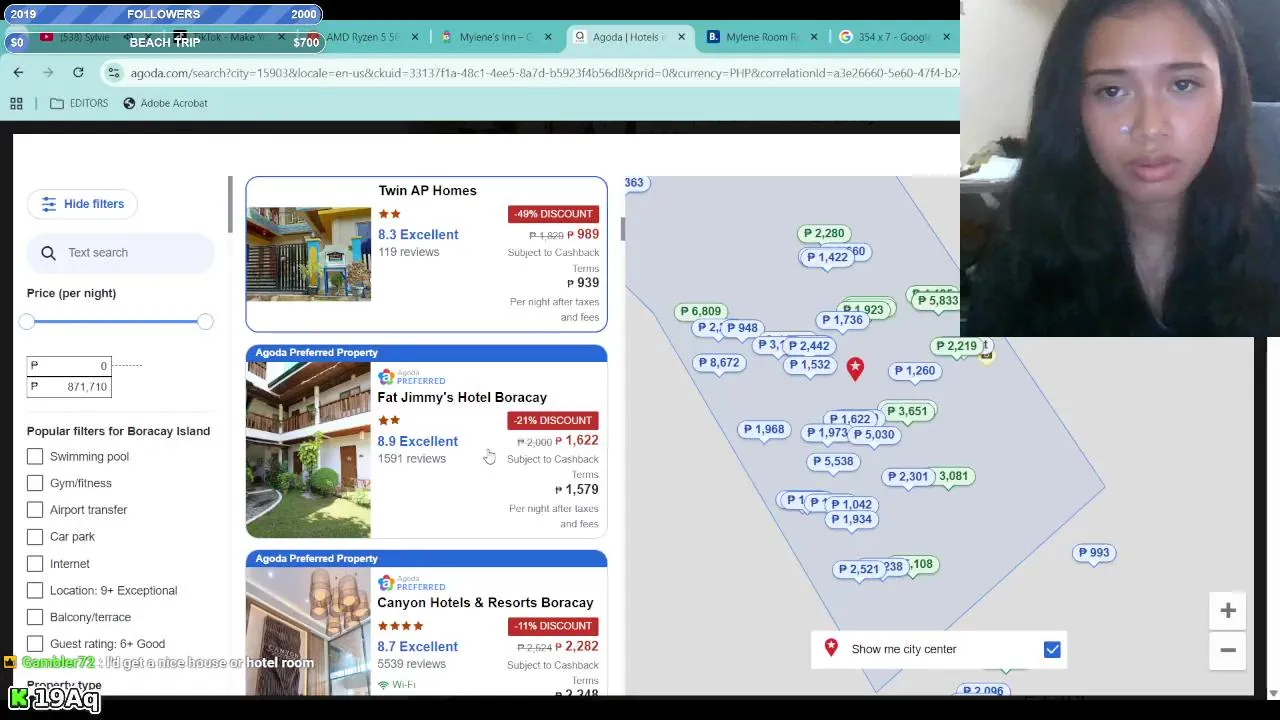Select the ₱ 2,280 map price marker
Image resolution: width=1280 pixels, height=720 pixels.
(x=824, y=234)
